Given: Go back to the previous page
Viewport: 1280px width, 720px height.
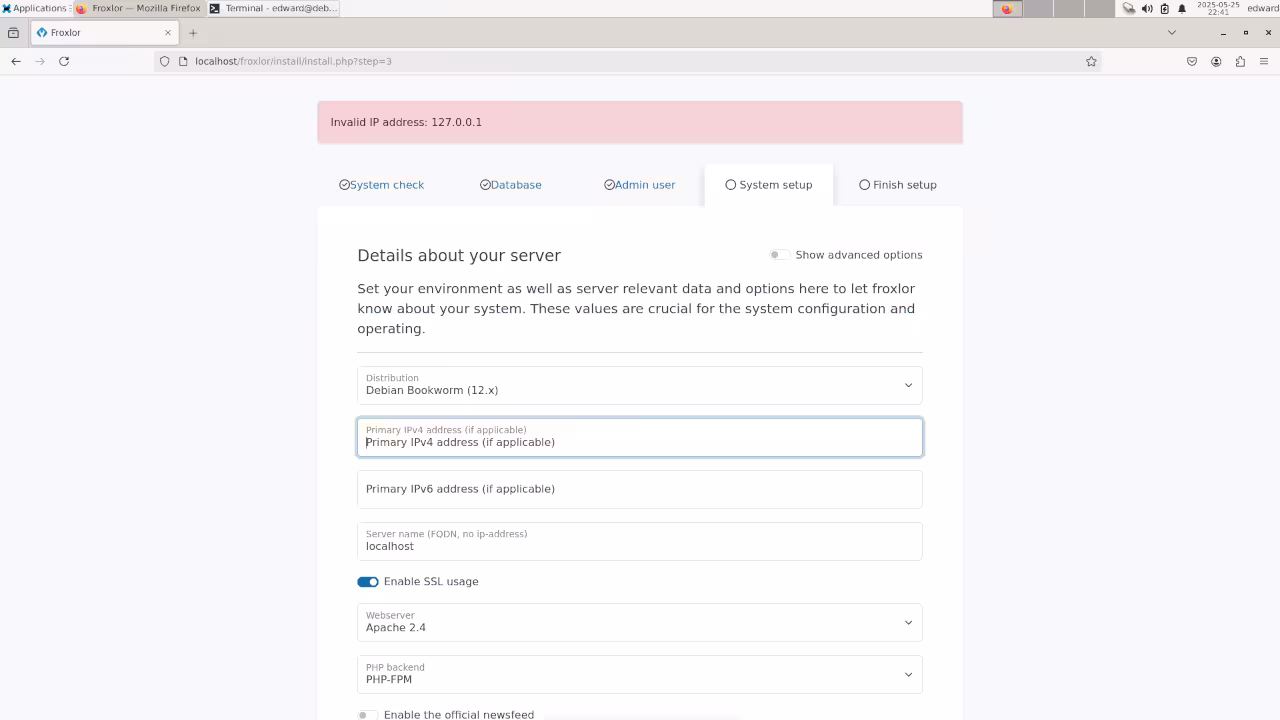Looking at the screenshot, I should 16,61.
